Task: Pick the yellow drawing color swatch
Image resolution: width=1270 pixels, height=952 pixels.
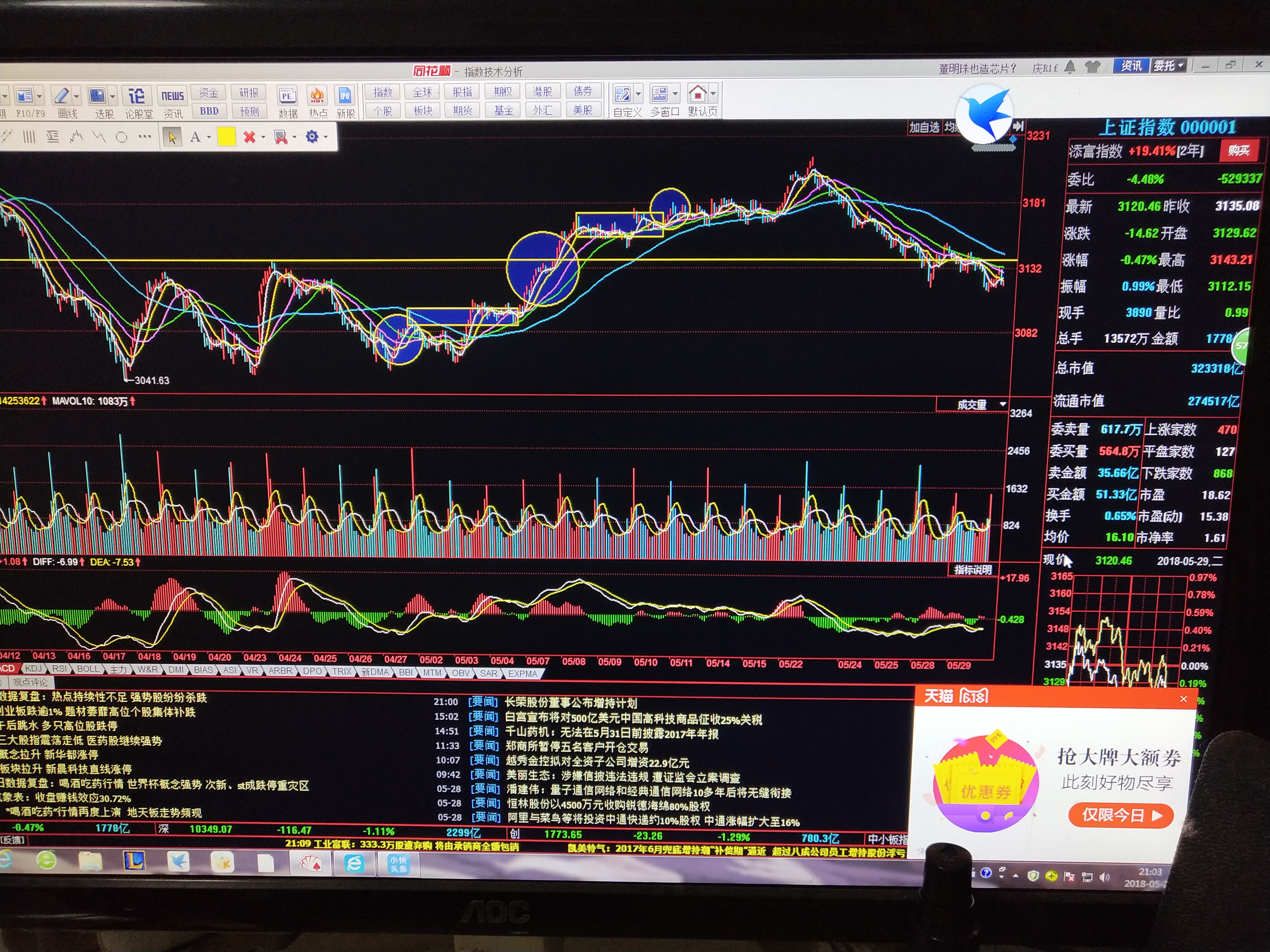Action: coord(226,137)
